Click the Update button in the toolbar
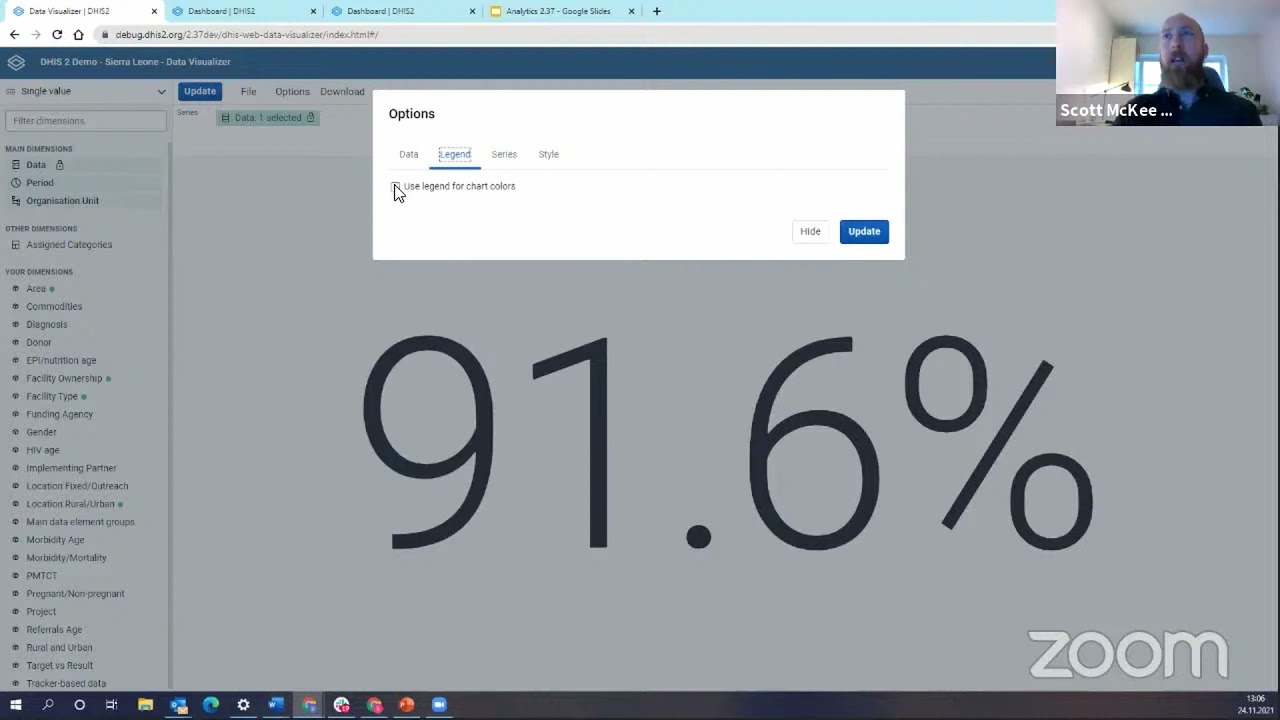1280x720 pixels. pyautogui.click(x=200, y=91)
